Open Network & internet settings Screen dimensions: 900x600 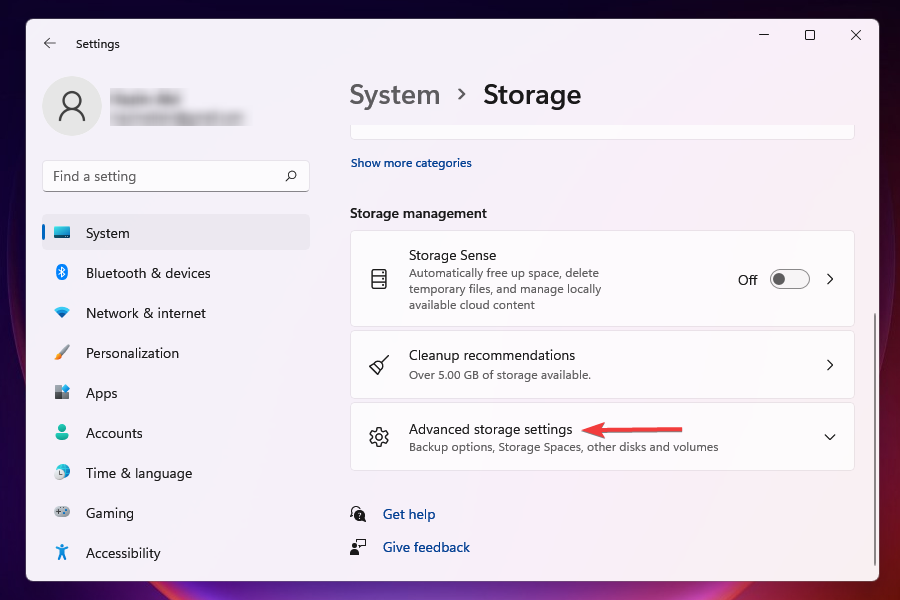tap(176, 313)
